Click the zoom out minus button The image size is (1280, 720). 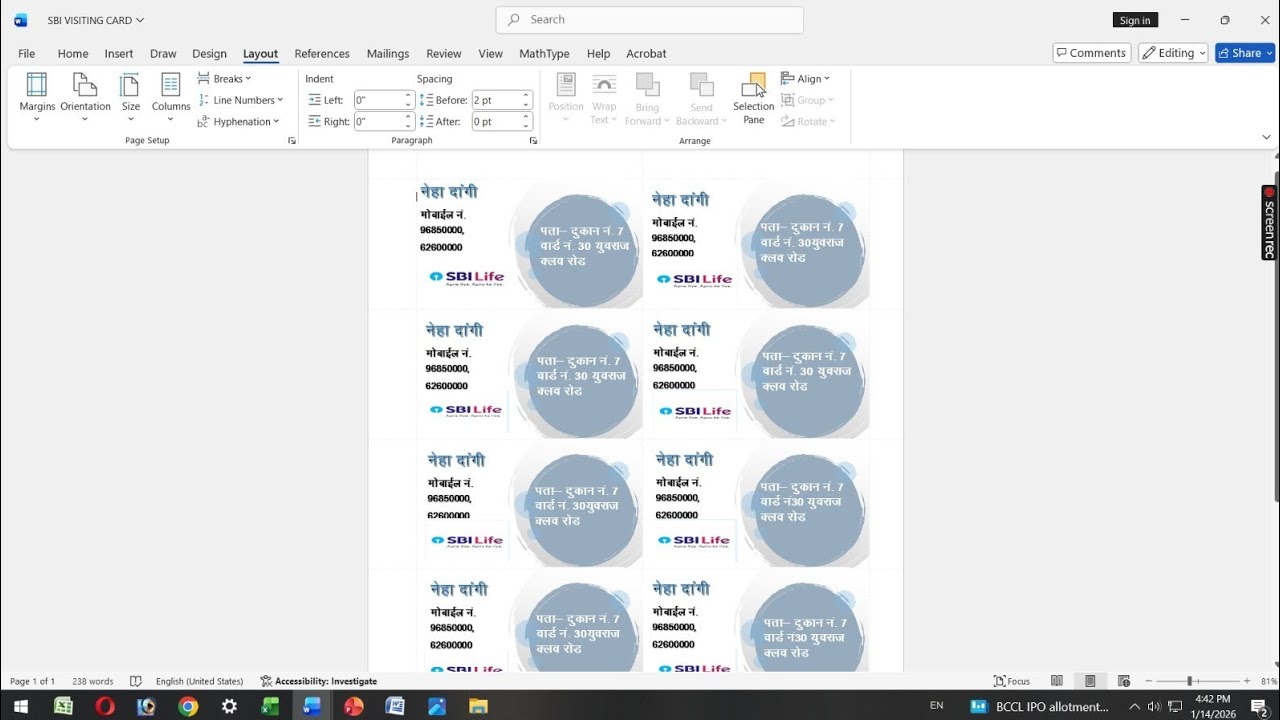click(1148, 681)
